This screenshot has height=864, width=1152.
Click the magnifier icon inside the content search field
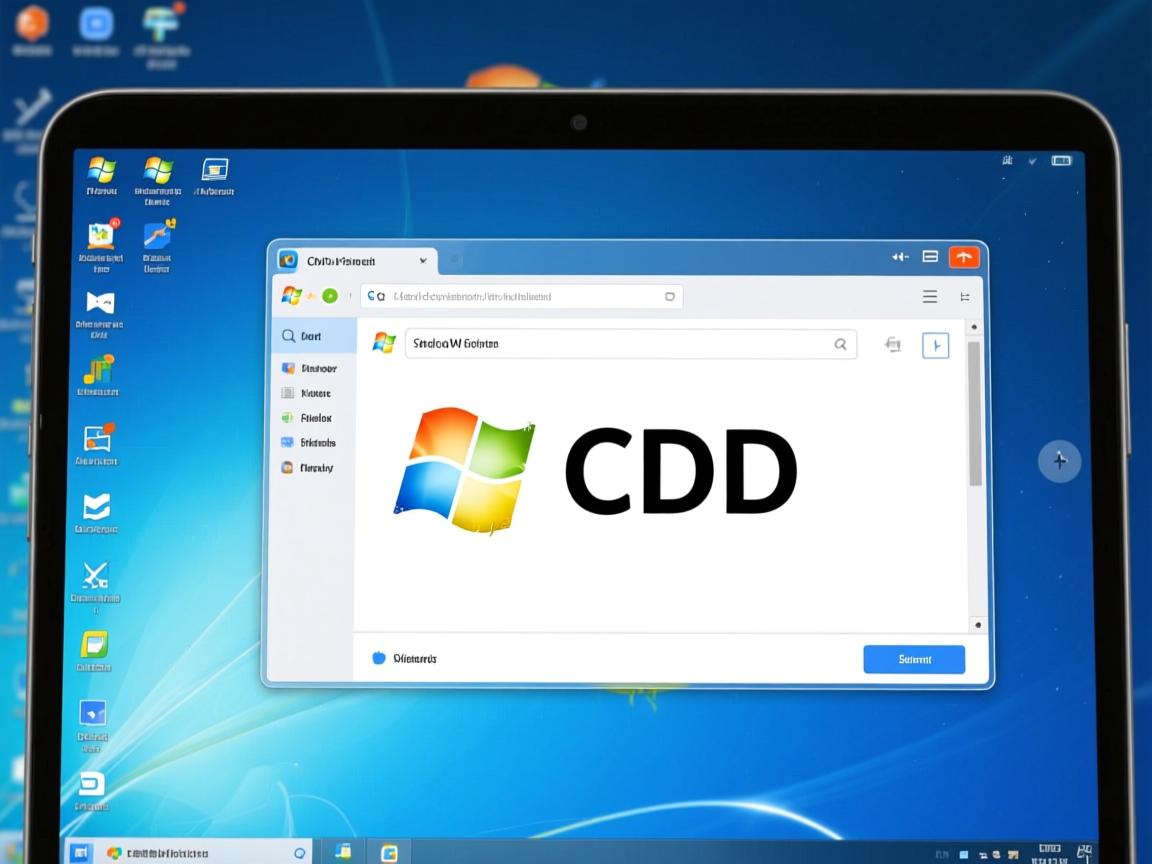(x=841, y=344)
